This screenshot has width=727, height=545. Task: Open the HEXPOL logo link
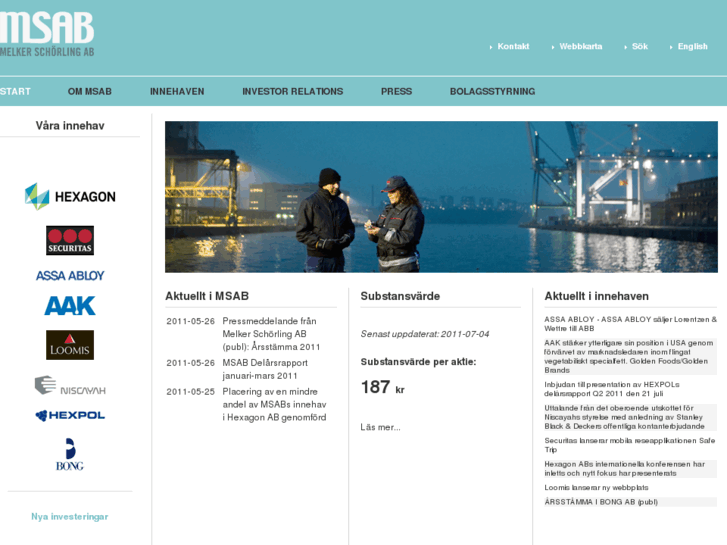(70, 415)
